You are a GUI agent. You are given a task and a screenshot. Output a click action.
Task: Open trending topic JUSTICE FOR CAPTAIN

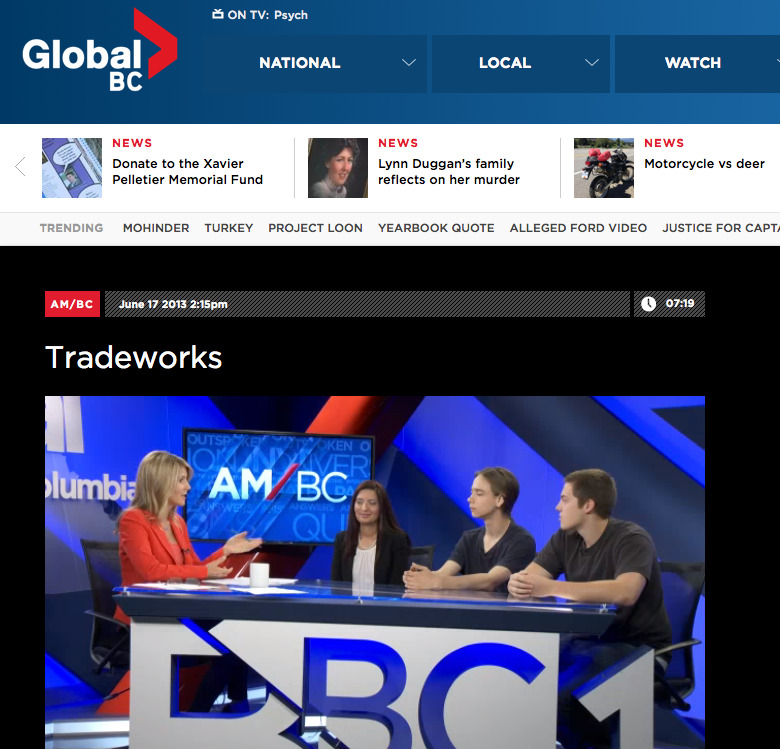click(x=721, y=228)
